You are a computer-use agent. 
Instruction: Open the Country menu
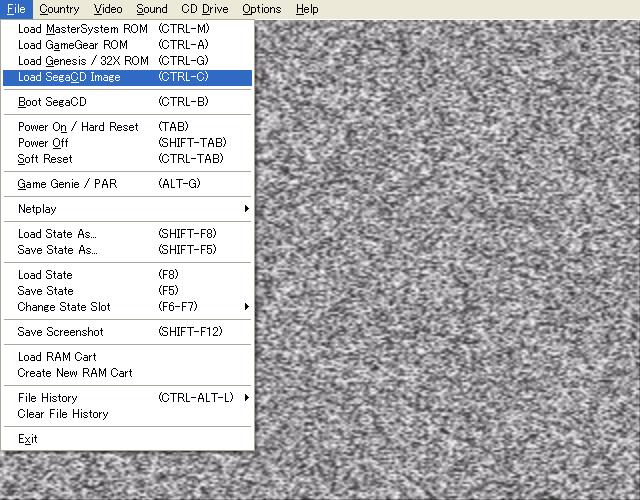click(x=59, y=9)
